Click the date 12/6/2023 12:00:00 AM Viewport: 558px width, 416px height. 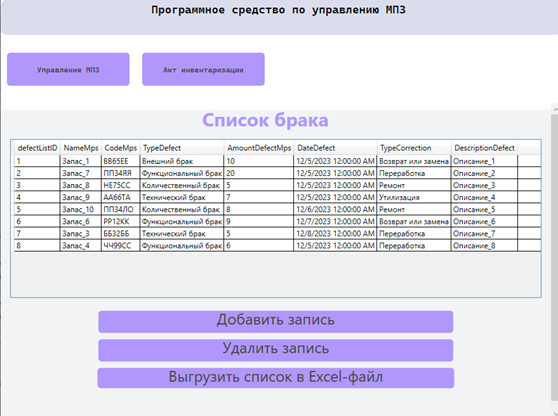tap(336, 210)
